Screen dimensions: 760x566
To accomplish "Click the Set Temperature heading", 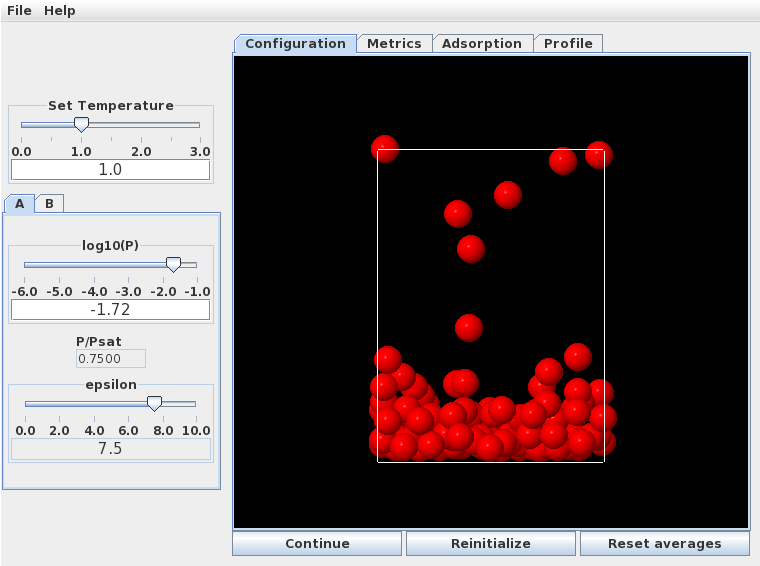I will [x=111, y=106].
